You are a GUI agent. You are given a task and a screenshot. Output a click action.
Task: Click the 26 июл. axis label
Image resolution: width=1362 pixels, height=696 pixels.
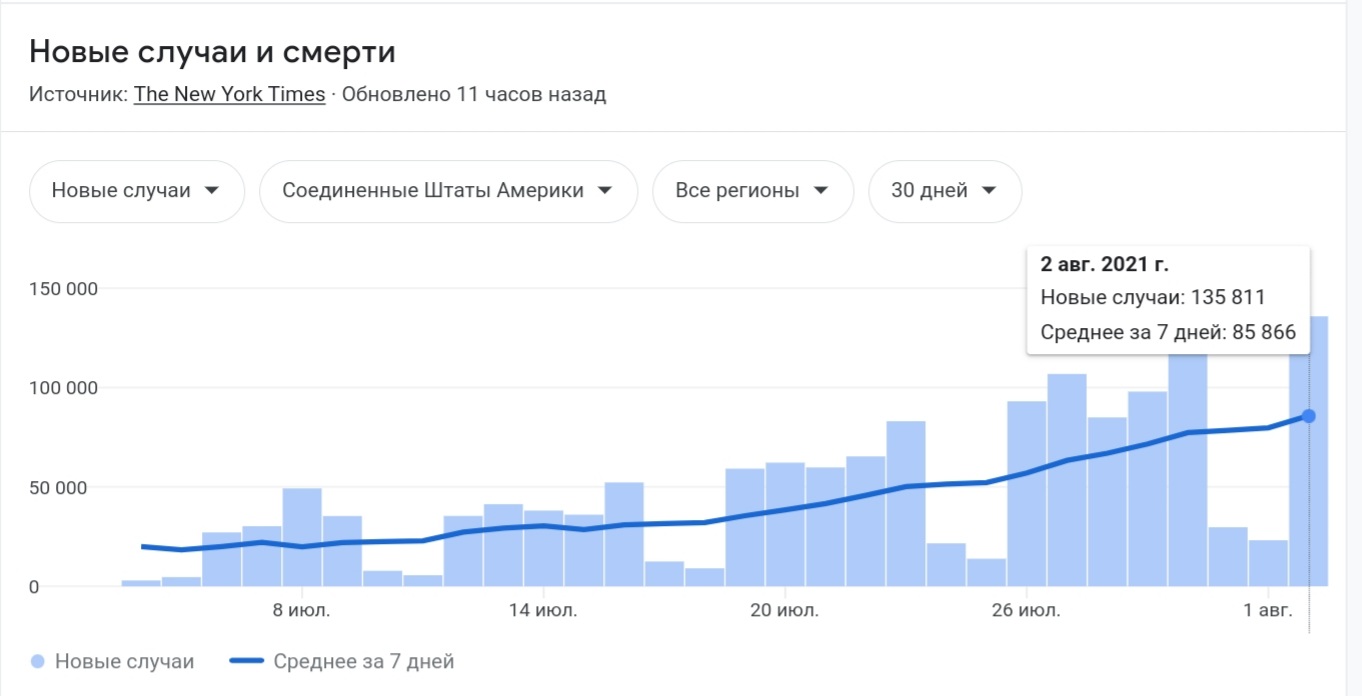pos(1026,610)
